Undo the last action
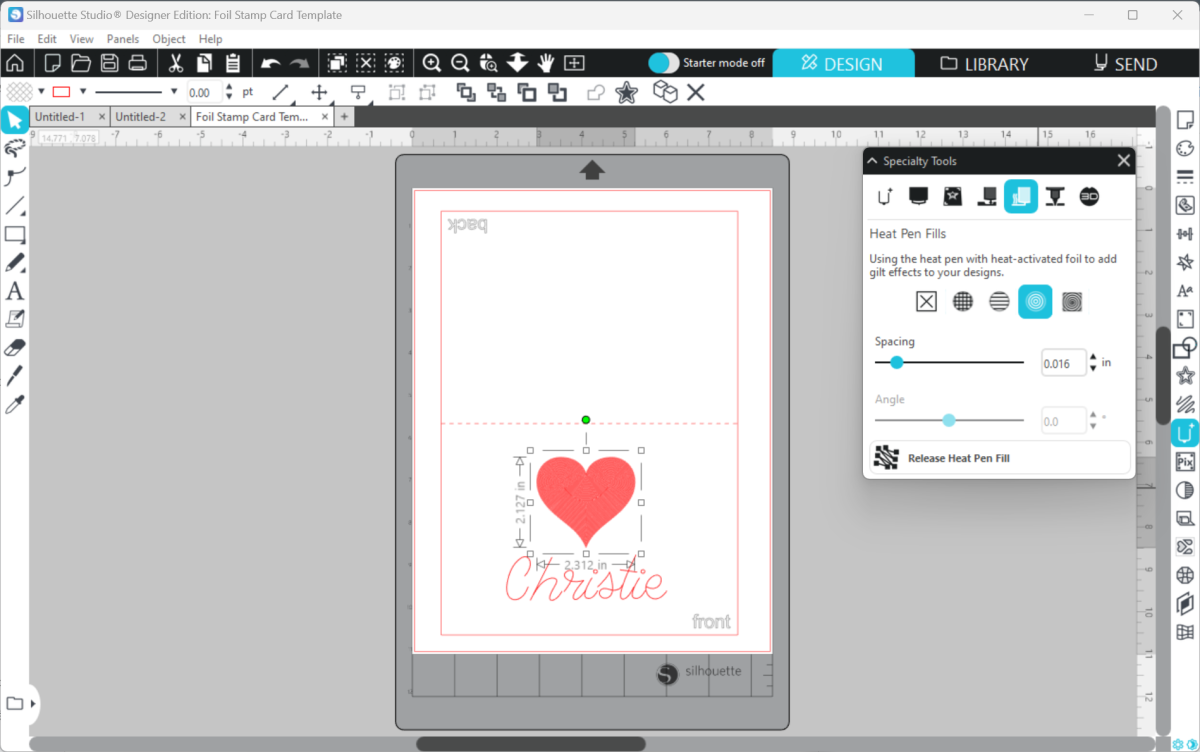1200x752 pixels. 270,63
